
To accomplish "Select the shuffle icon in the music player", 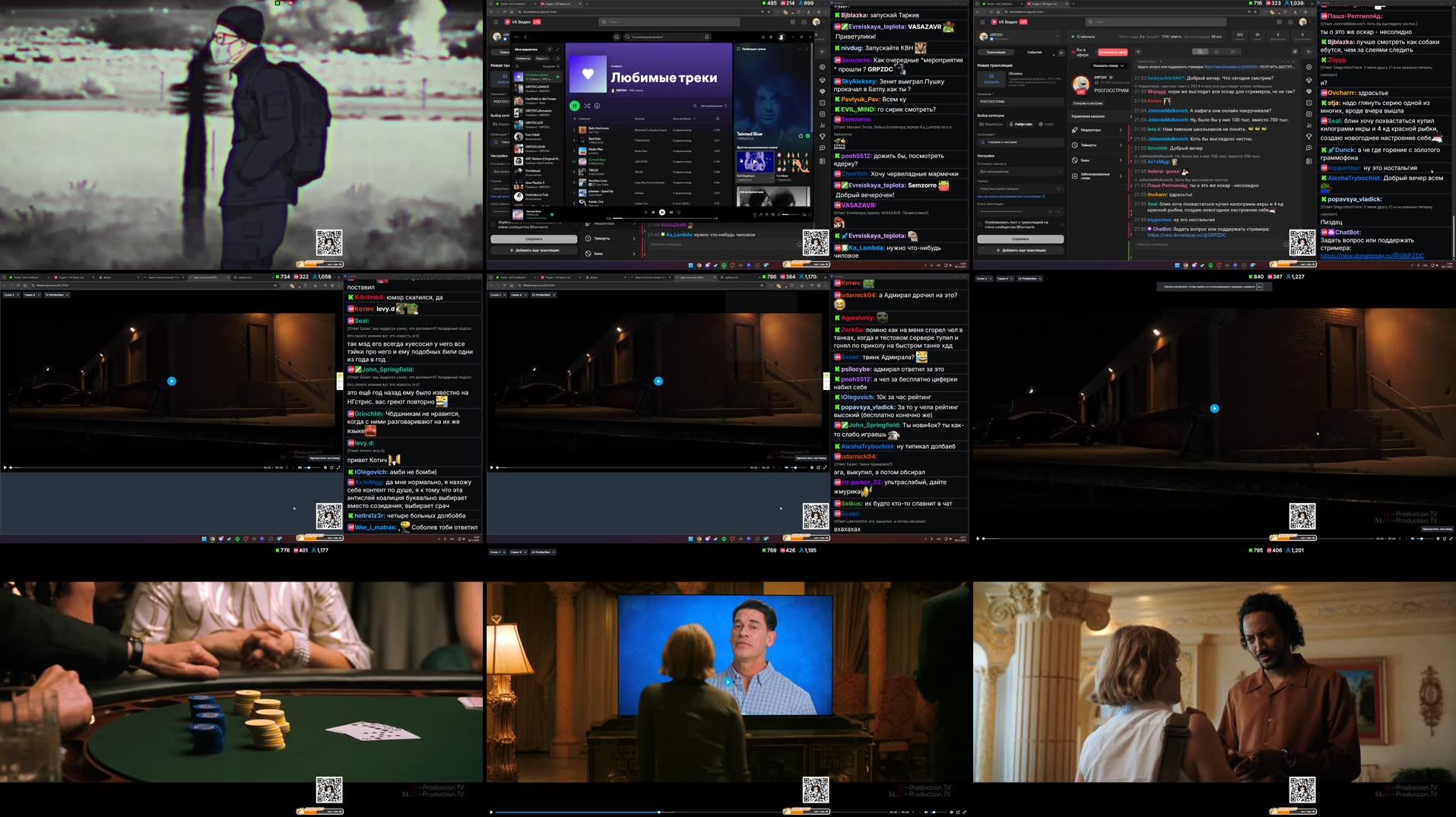I will 587,106.
